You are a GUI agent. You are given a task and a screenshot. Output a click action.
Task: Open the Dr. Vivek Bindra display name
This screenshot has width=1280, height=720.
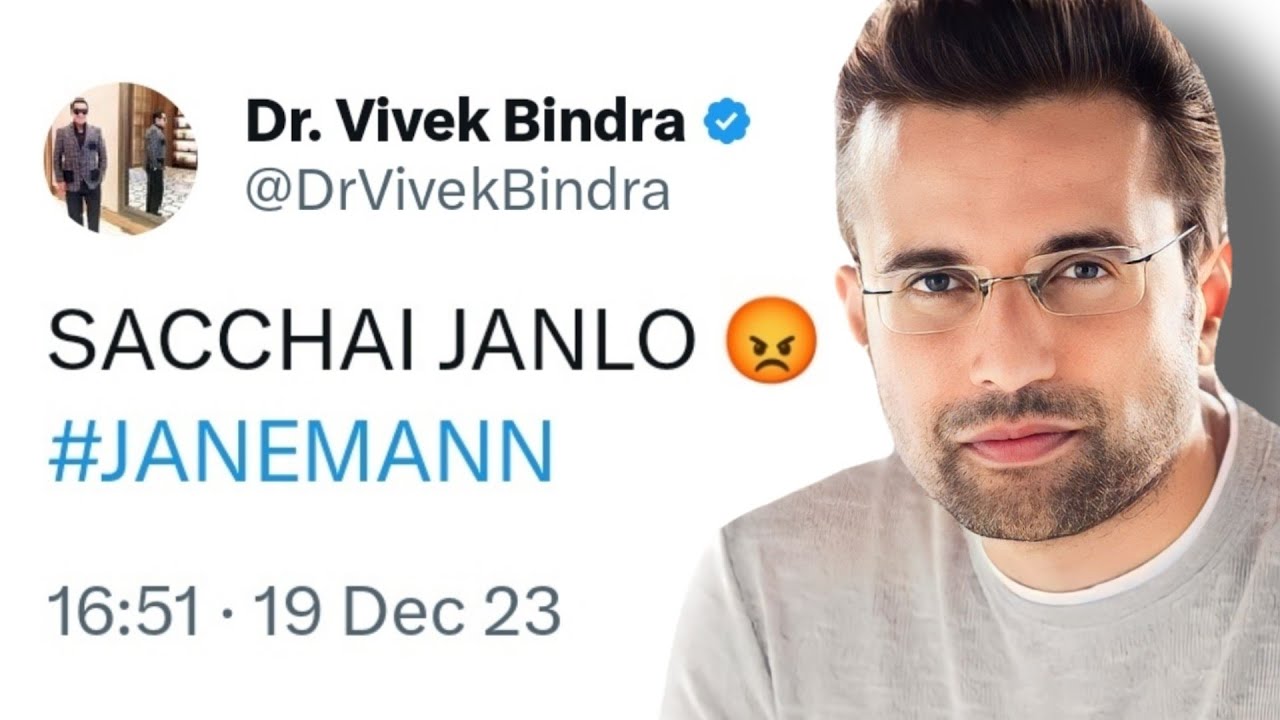[x=465, y=122]
